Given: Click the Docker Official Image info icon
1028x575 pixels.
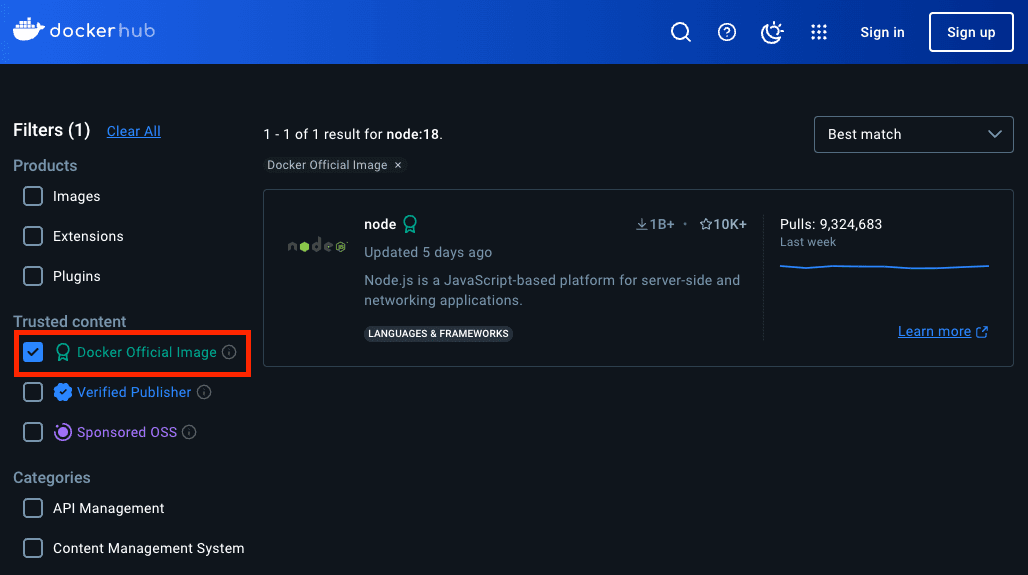Looking at the screenshot, I should 229,352.
